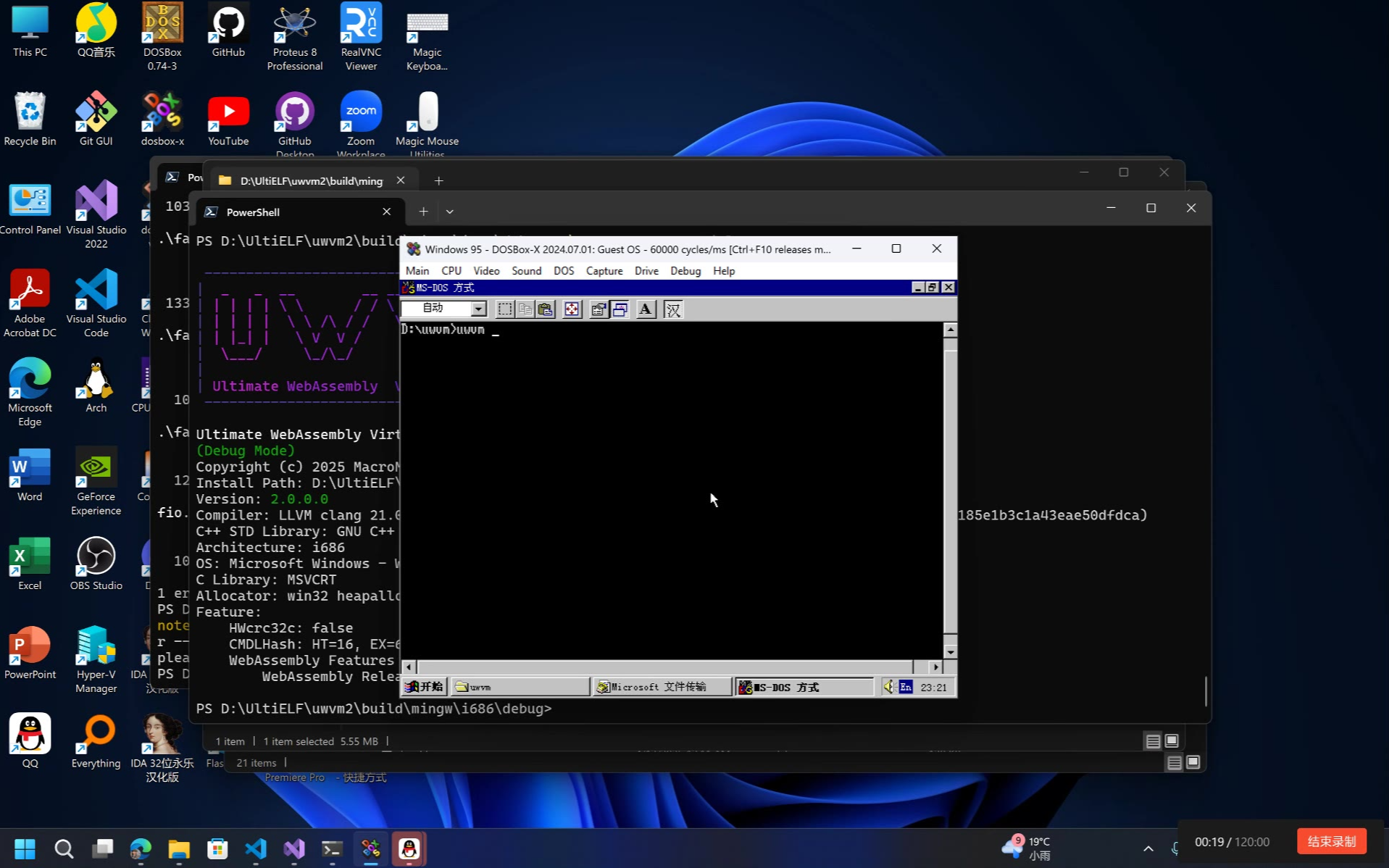Expand system tray hidden icons chevron
Image resolution: width=1389 pixels, height=868 pixels.
1148,848
